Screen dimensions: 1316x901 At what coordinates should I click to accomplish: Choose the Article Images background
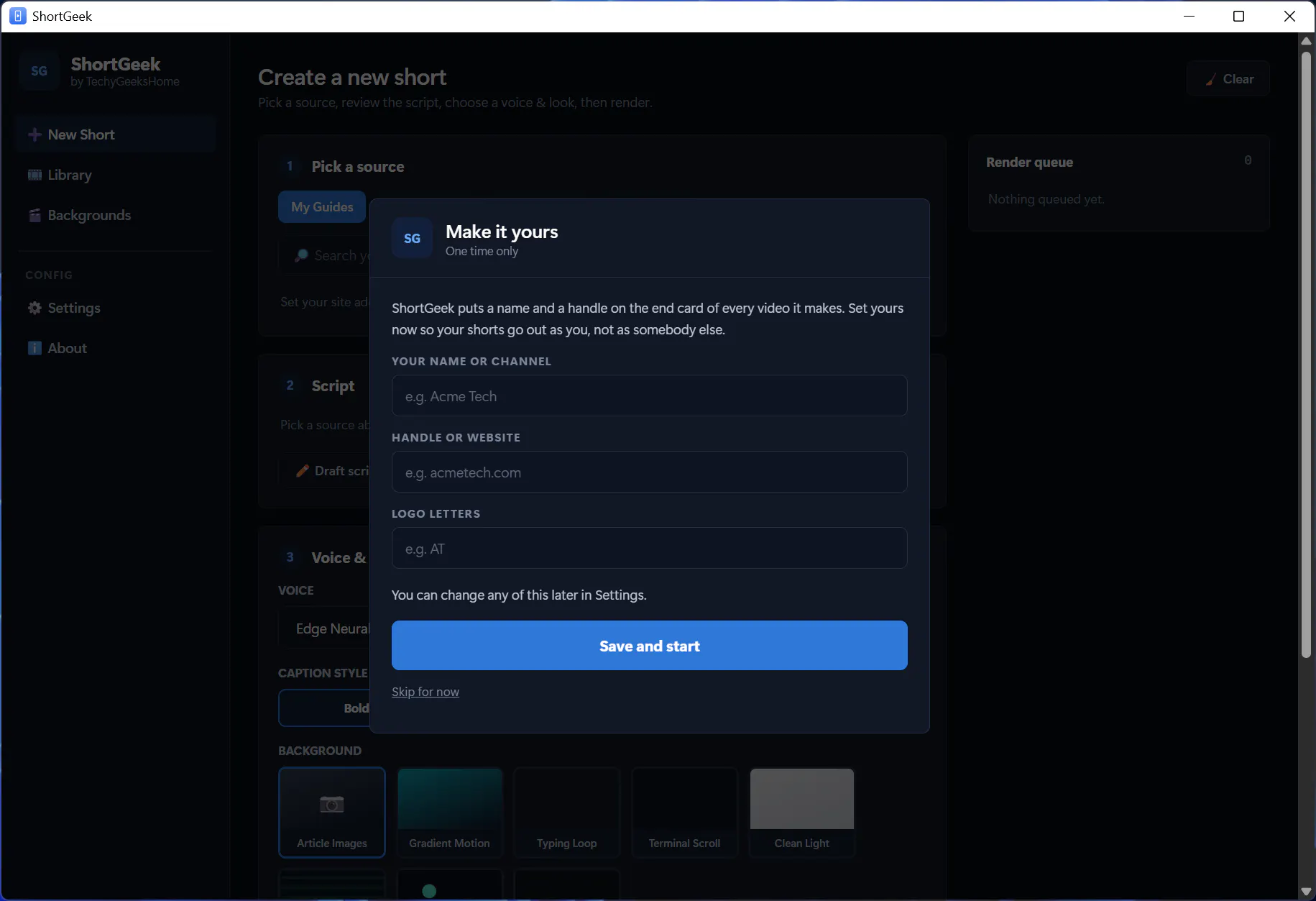point(331,813)
